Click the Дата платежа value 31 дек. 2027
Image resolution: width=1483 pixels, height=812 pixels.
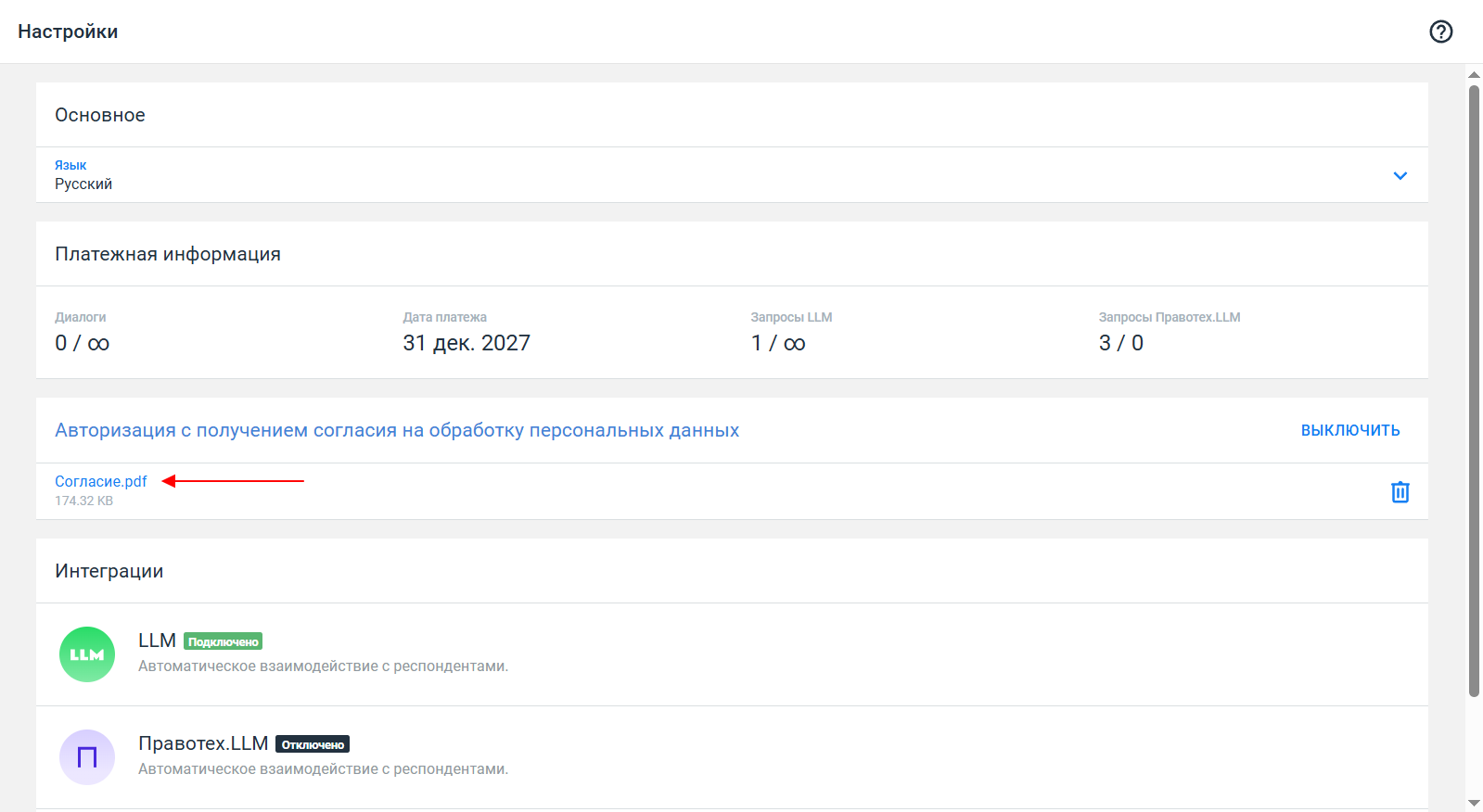467,343
